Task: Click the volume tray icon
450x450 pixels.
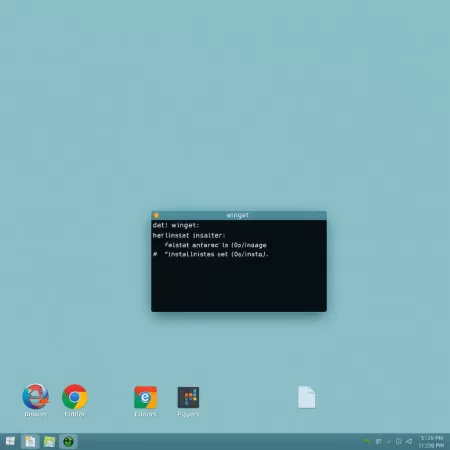Action: coord(409,441)
